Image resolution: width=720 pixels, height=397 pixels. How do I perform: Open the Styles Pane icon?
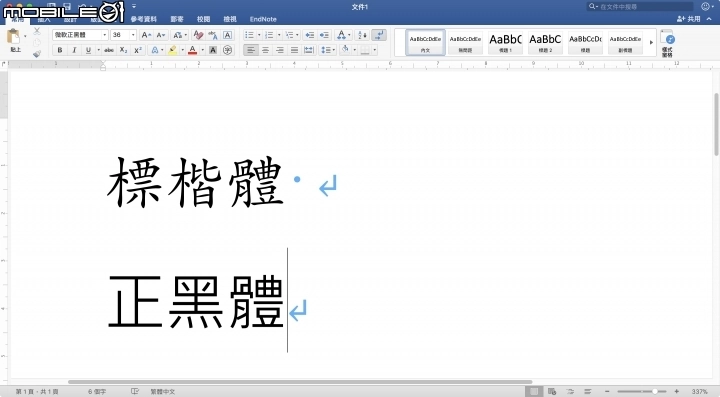[667, 44]
